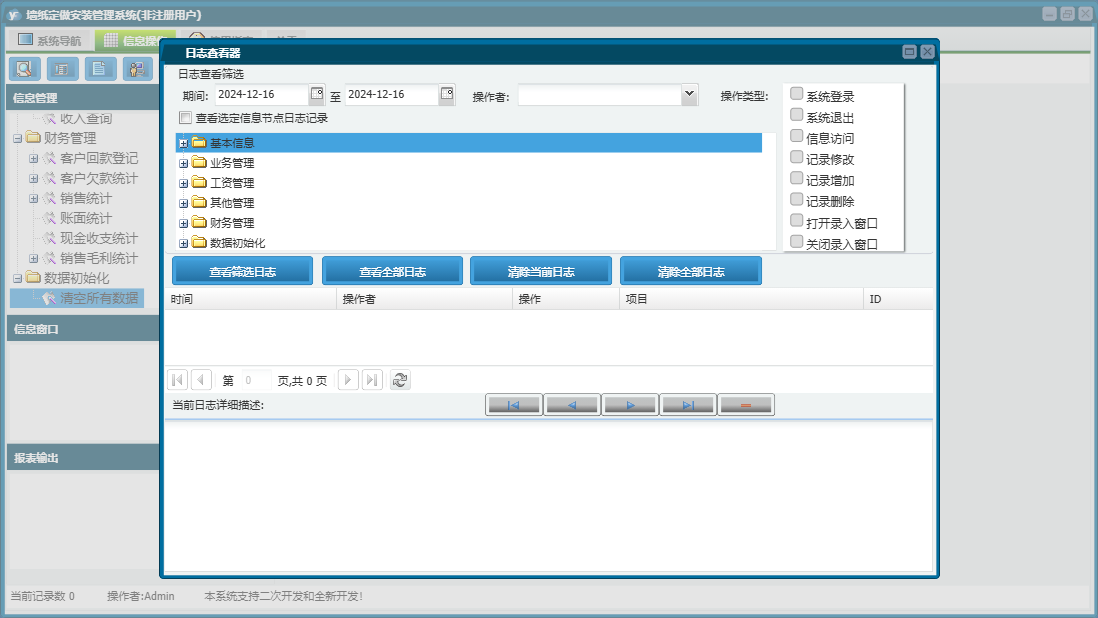This screenshot has height=618, width=1098.
Task: Check the 关闭录入窗口 operation type
Action: tap(796, 241)
